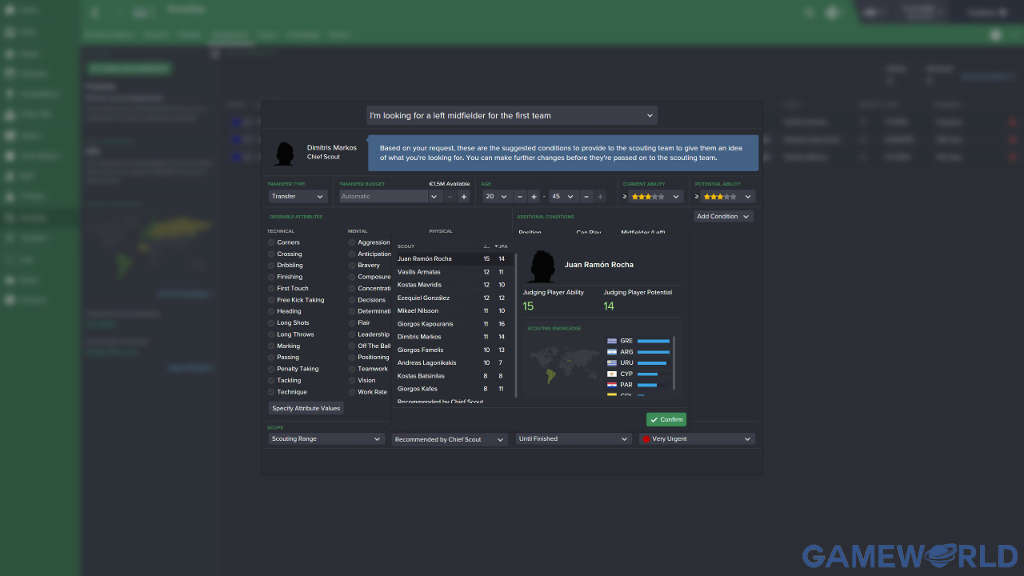This screenshot has width=1024, height=576.
Task: Toggle the Finishing attribute
Action: click(271, 277)
